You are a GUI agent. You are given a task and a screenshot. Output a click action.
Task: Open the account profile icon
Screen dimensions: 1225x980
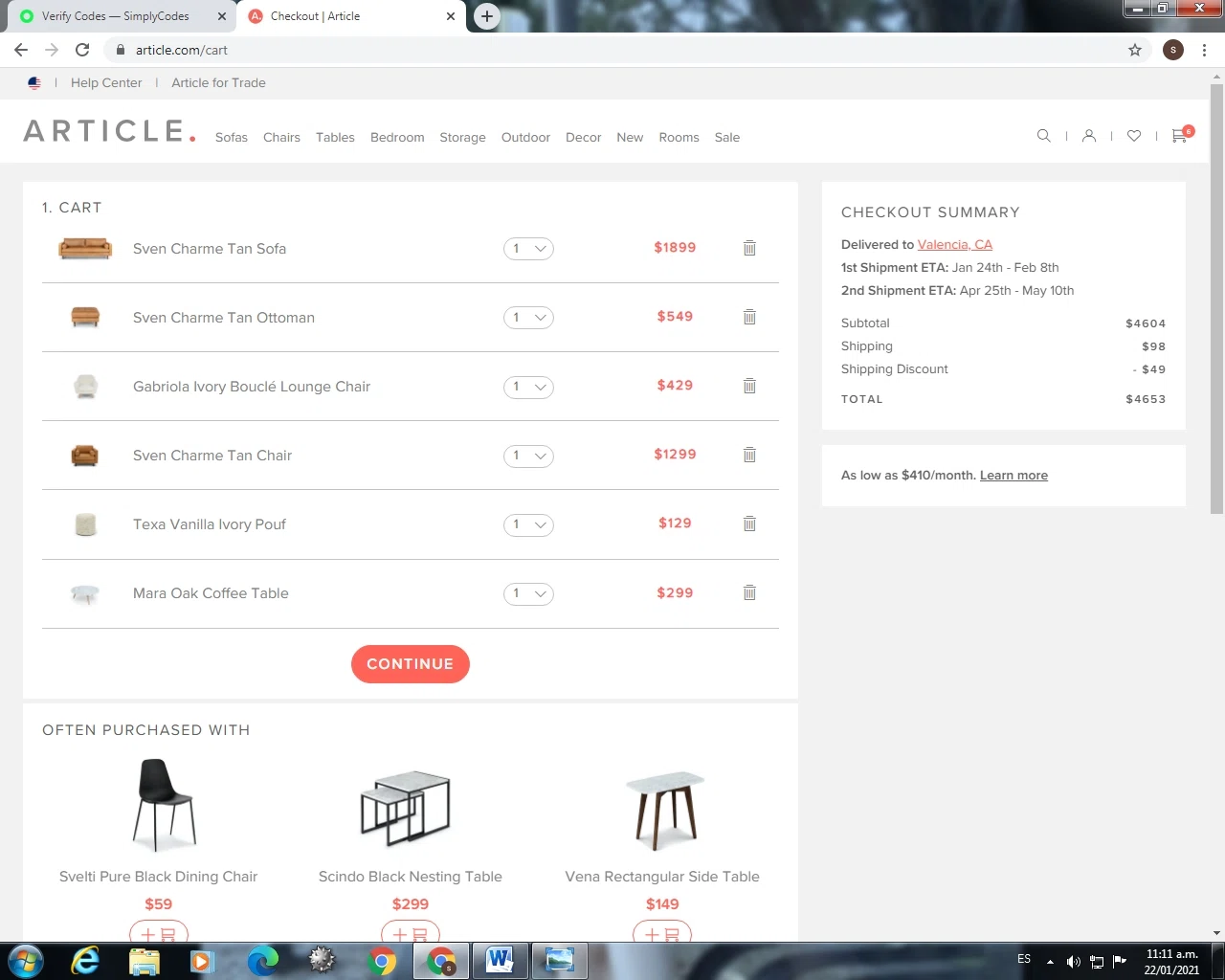pos(1089,136)
